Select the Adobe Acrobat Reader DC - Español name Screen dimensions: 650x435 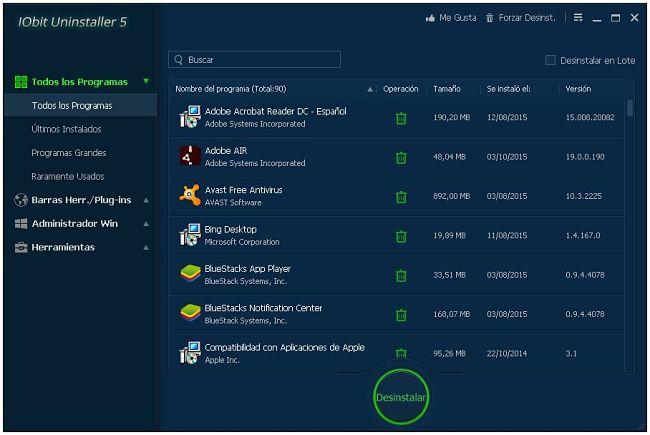pyautogui.click(x=275, y=112)
